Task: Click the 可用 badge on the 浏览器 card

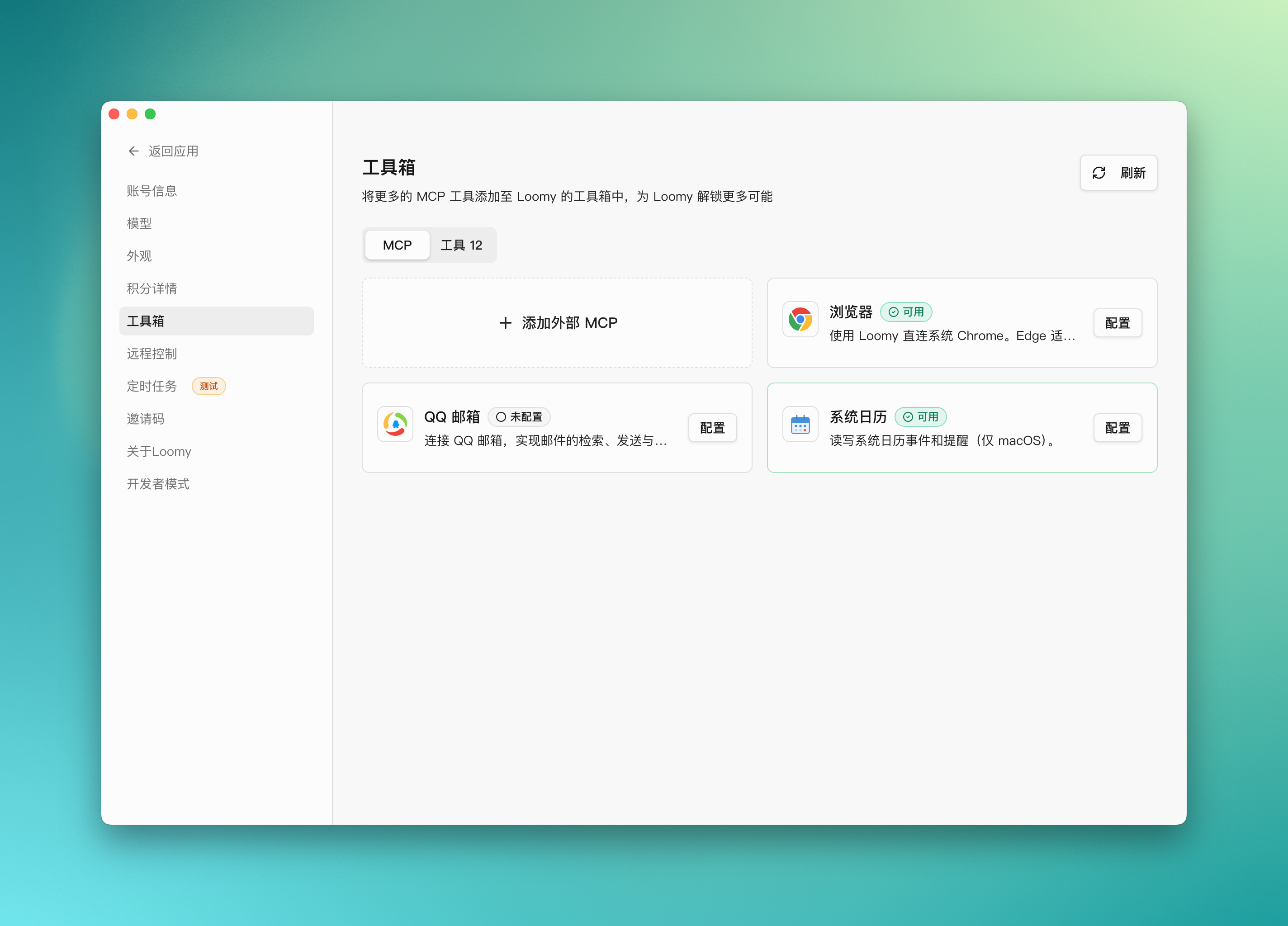Action: (x=906, y=312)
